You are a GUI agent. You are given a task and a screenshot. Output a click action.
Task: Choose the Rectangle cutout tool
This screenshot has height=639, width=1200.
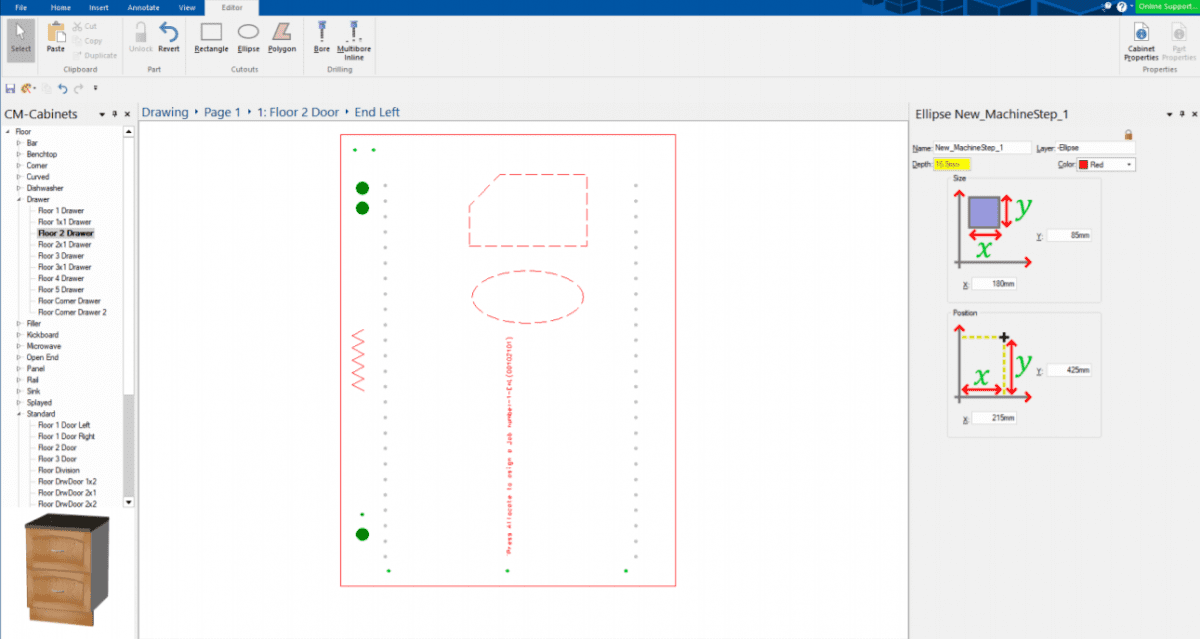click(211, 37)
